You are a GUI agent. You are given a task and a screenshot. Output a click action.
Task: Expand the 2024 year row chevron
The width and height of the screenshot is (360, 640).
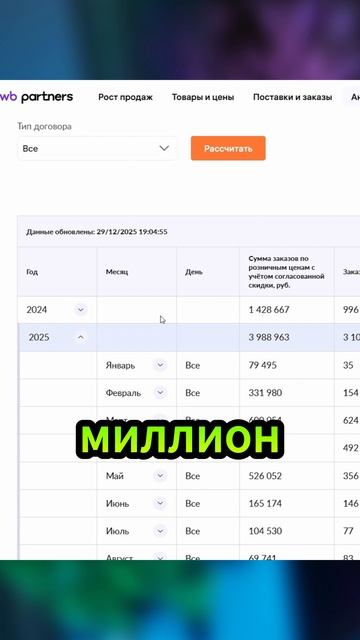[x=81, y=310]
